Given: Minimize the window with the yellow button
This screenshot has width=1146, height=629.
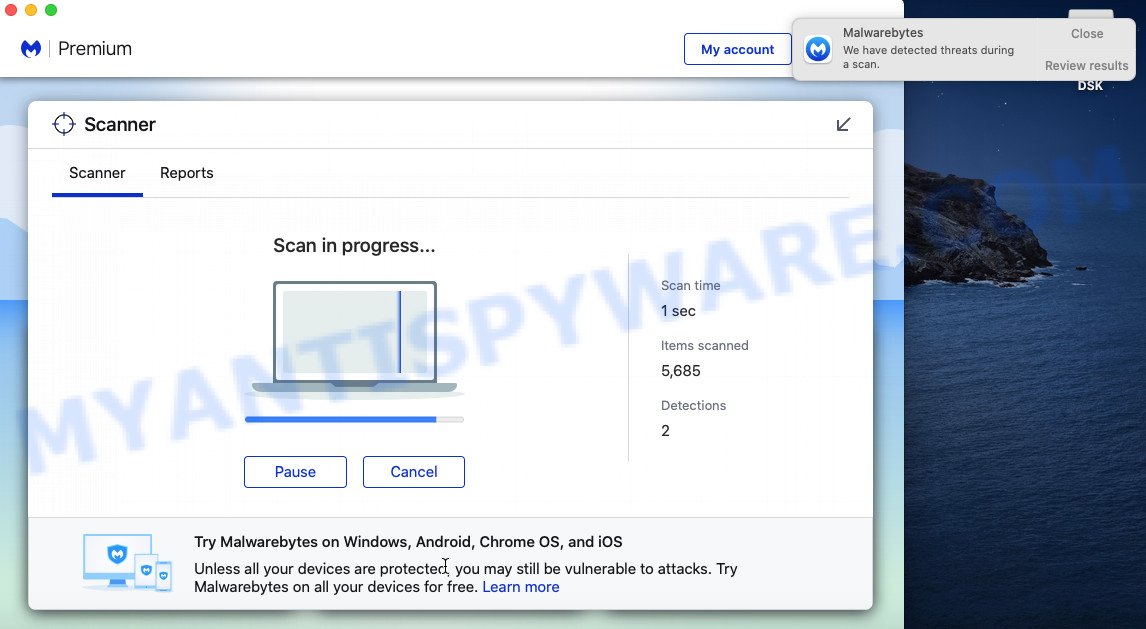Looking at the screenshot, I should pyautogui.click(x=31, y=10).
